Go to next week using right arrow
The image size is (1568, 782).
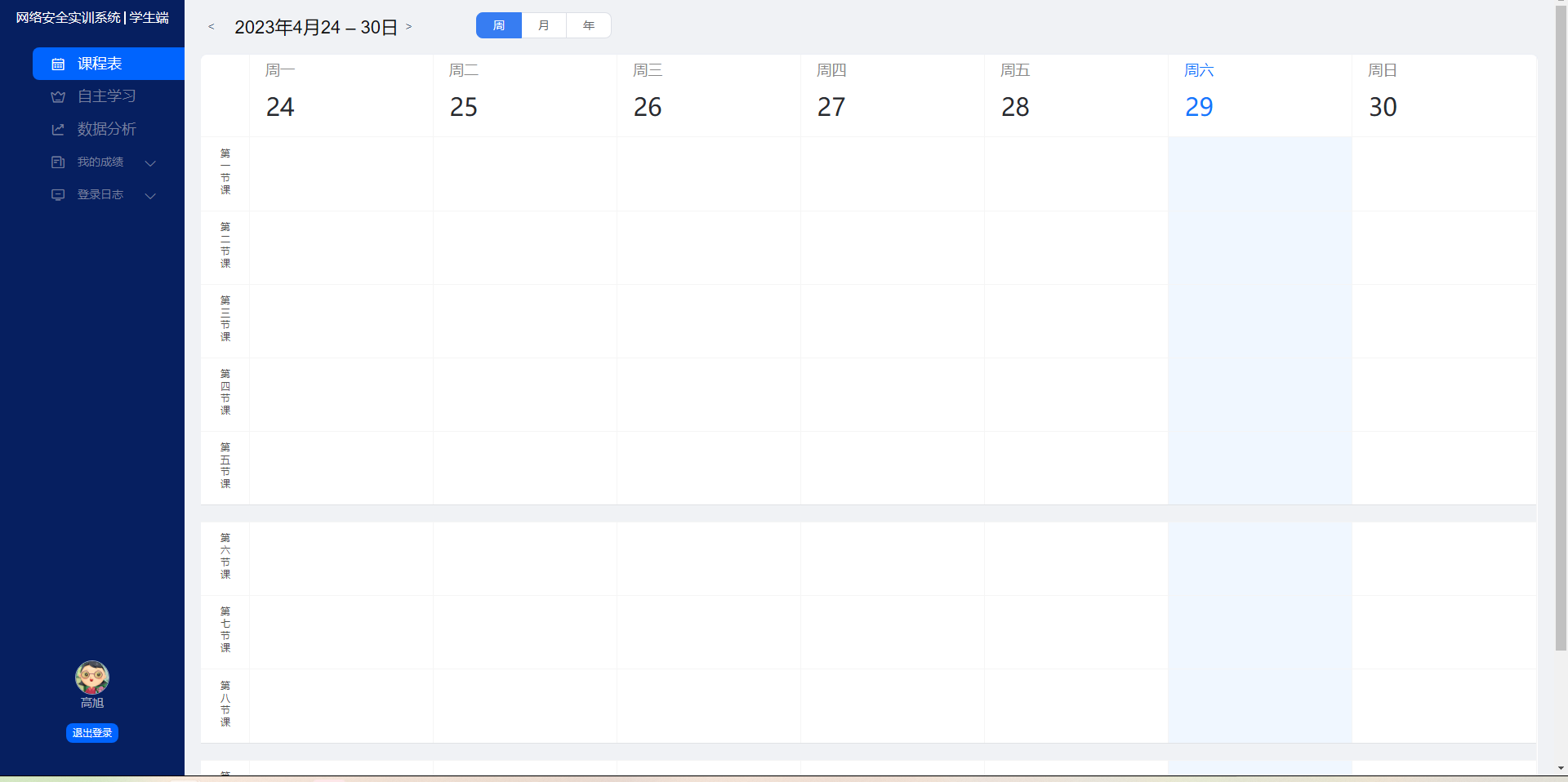(x=409, y=27)
